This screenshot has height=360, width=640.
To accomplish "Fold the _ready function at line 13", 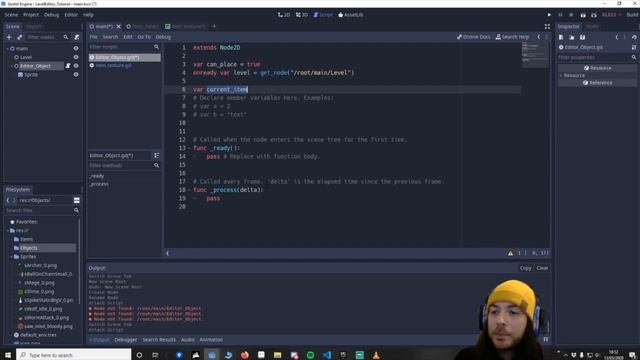I will click(x=189, y=148).
